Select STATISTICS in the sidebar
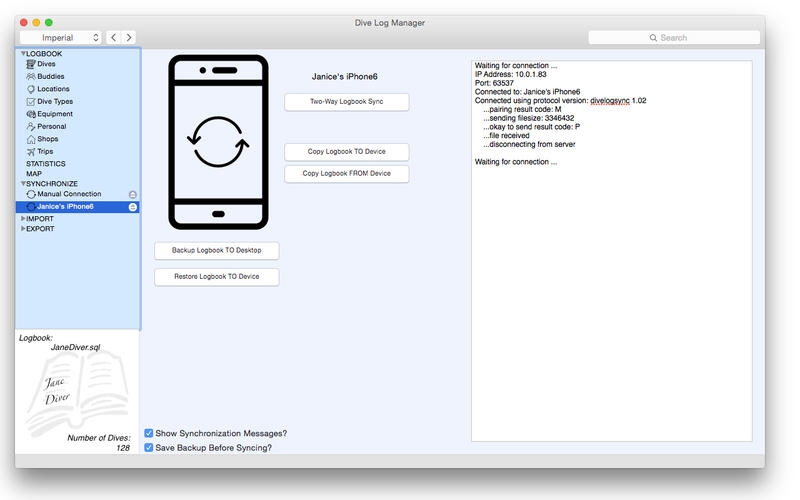 46,163
